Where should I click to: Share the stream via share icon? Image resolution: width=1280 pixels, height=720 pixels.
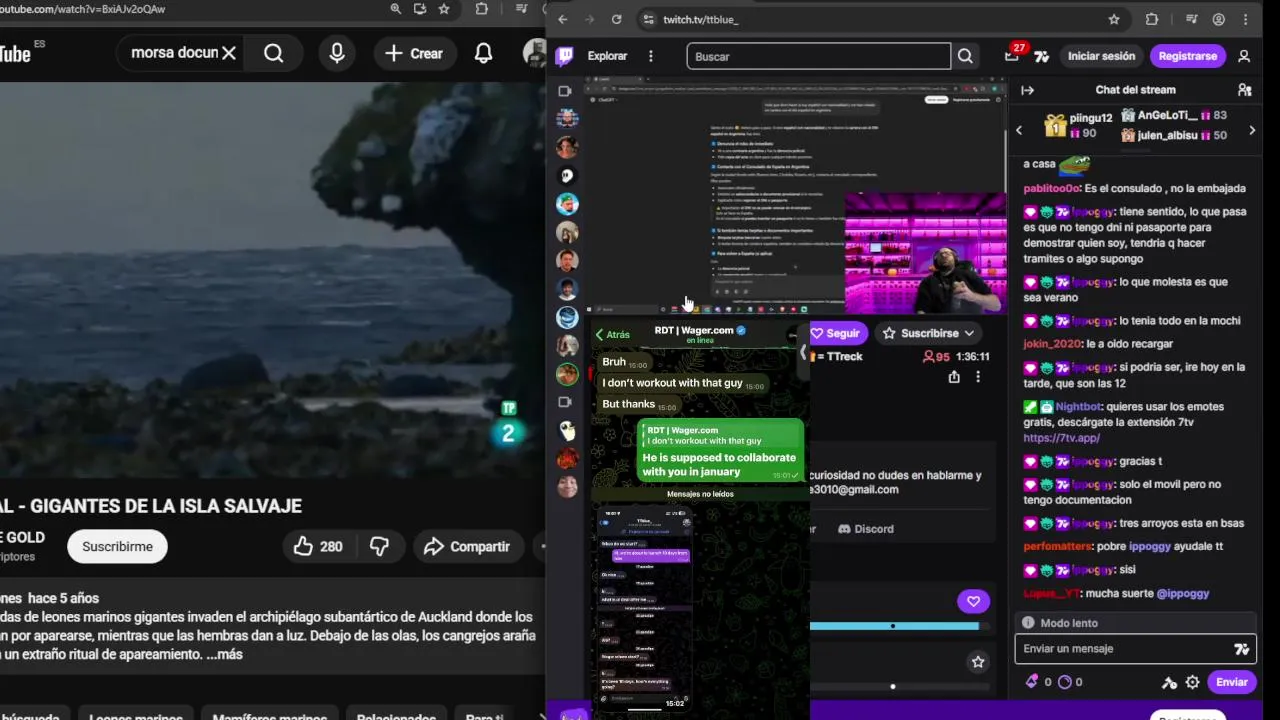tap(954, 377)
